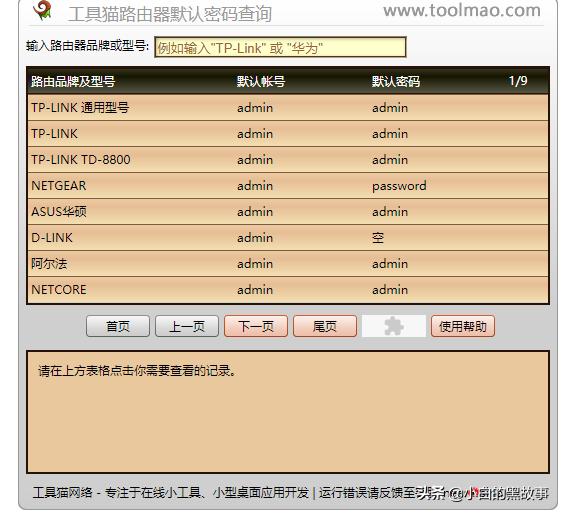Open the www.toolmao.com link
Screen dimensions: 561x513
462,11
